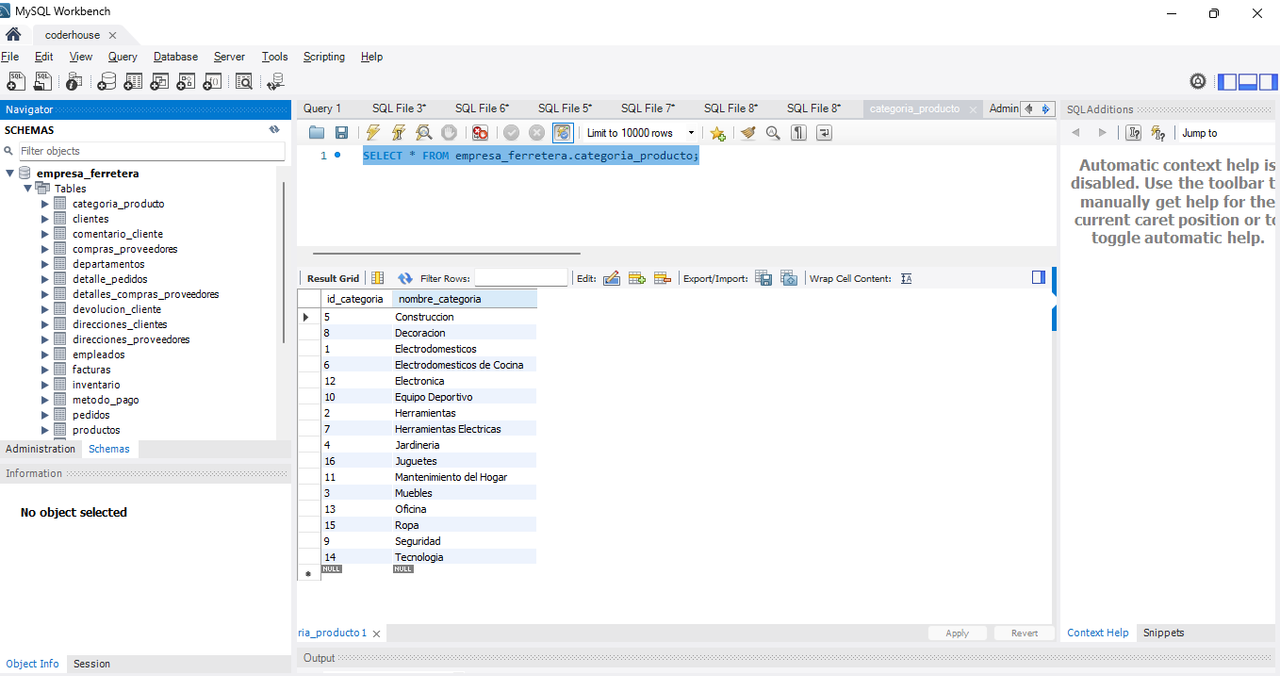
Task: Open the Scripting menu
Action: [x=324, y=57]
